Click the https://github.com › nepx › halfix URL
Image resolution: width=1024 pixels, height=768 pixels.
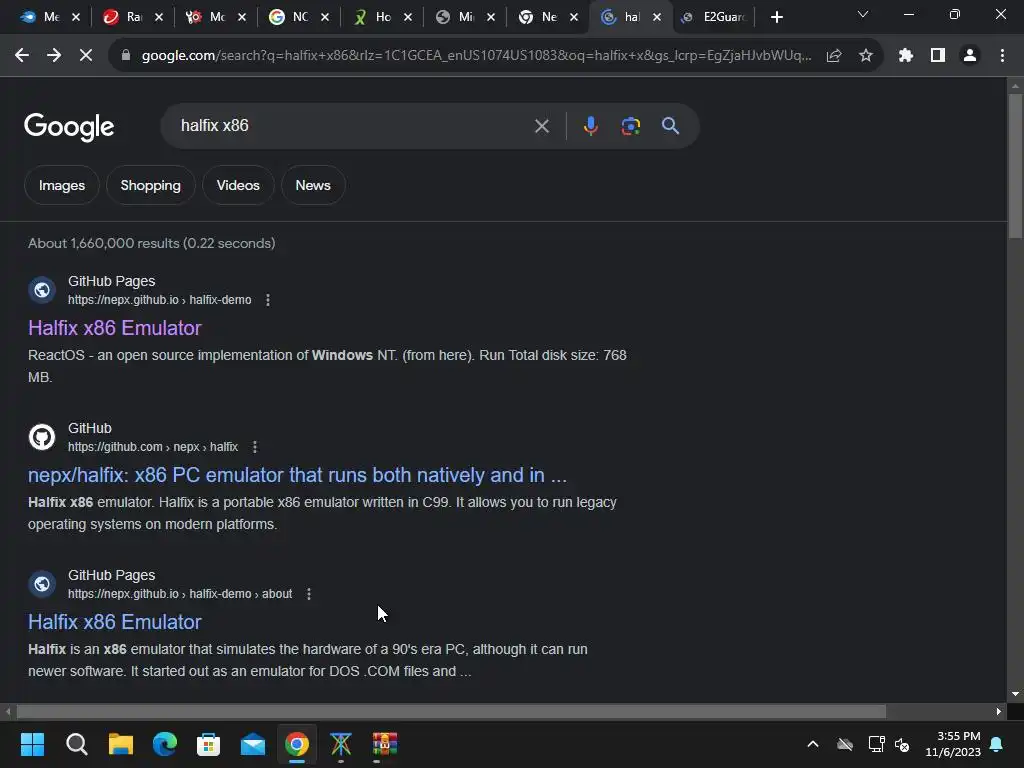pos(153,447)
